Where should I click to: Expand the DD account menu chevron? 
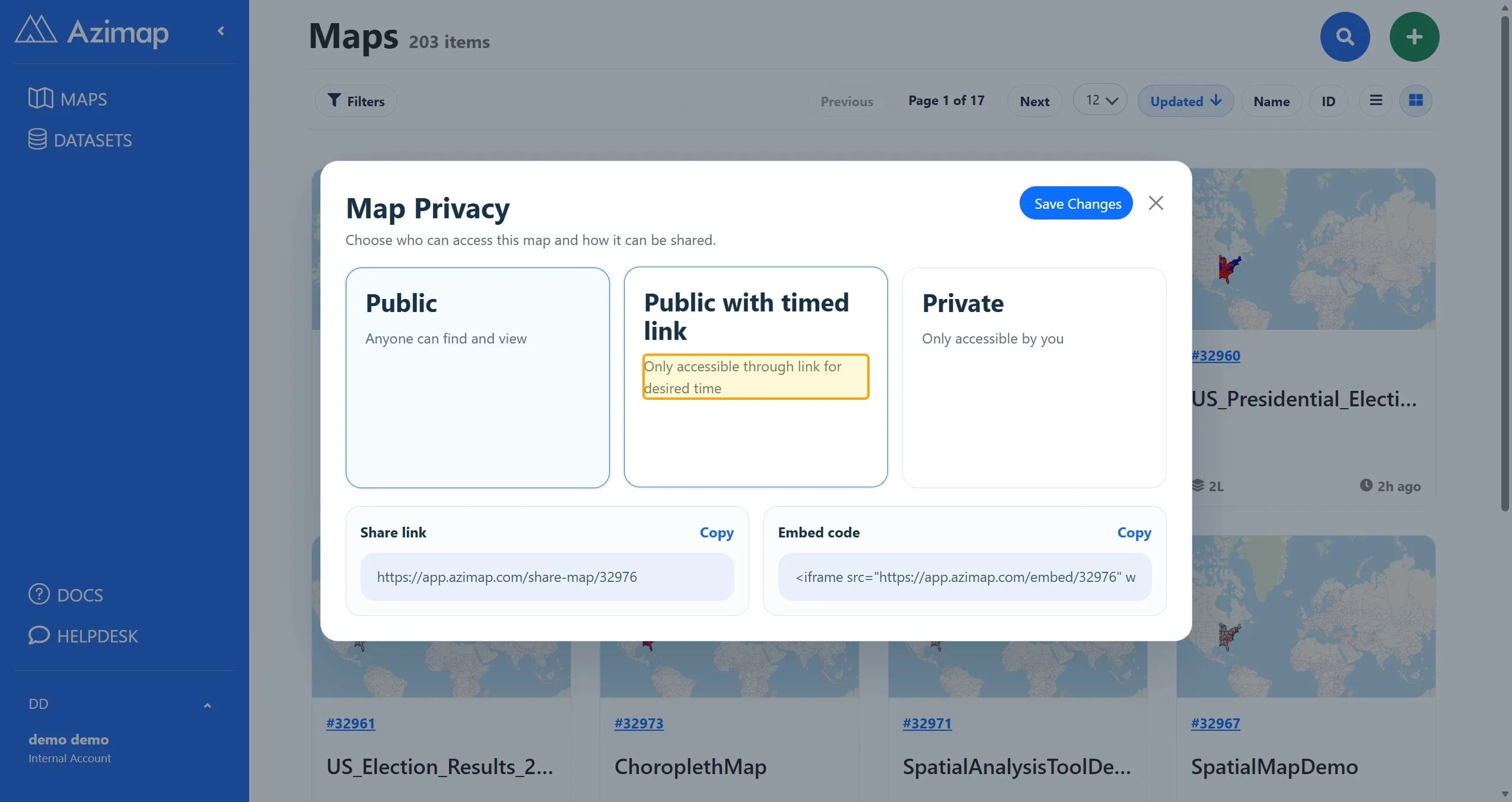tap(207, 705)
